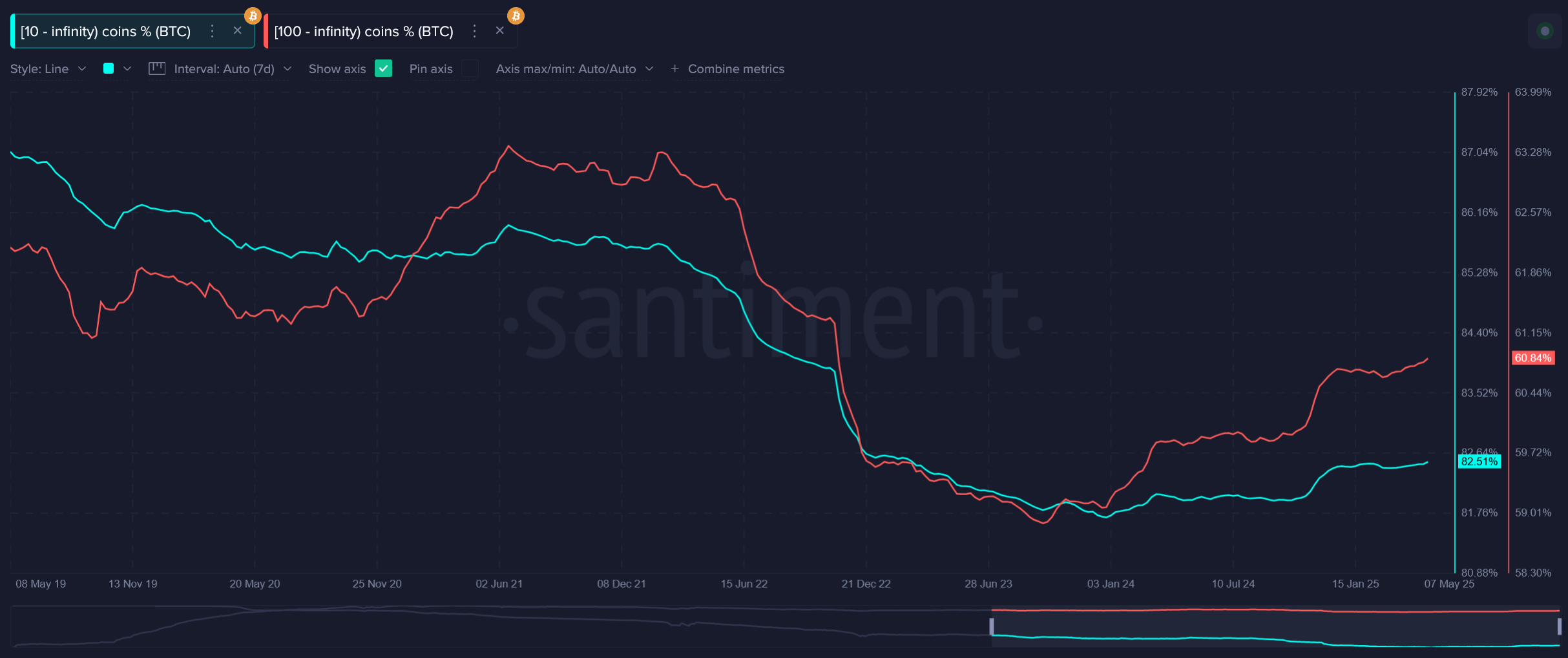Click the 60.84% red value badge
This screenshot has width=1568, height=658.
1533,357
